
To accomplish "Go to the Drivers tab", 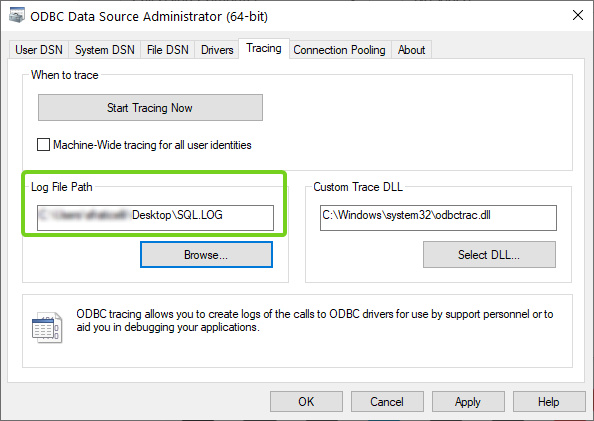I will tap(217, 50).
